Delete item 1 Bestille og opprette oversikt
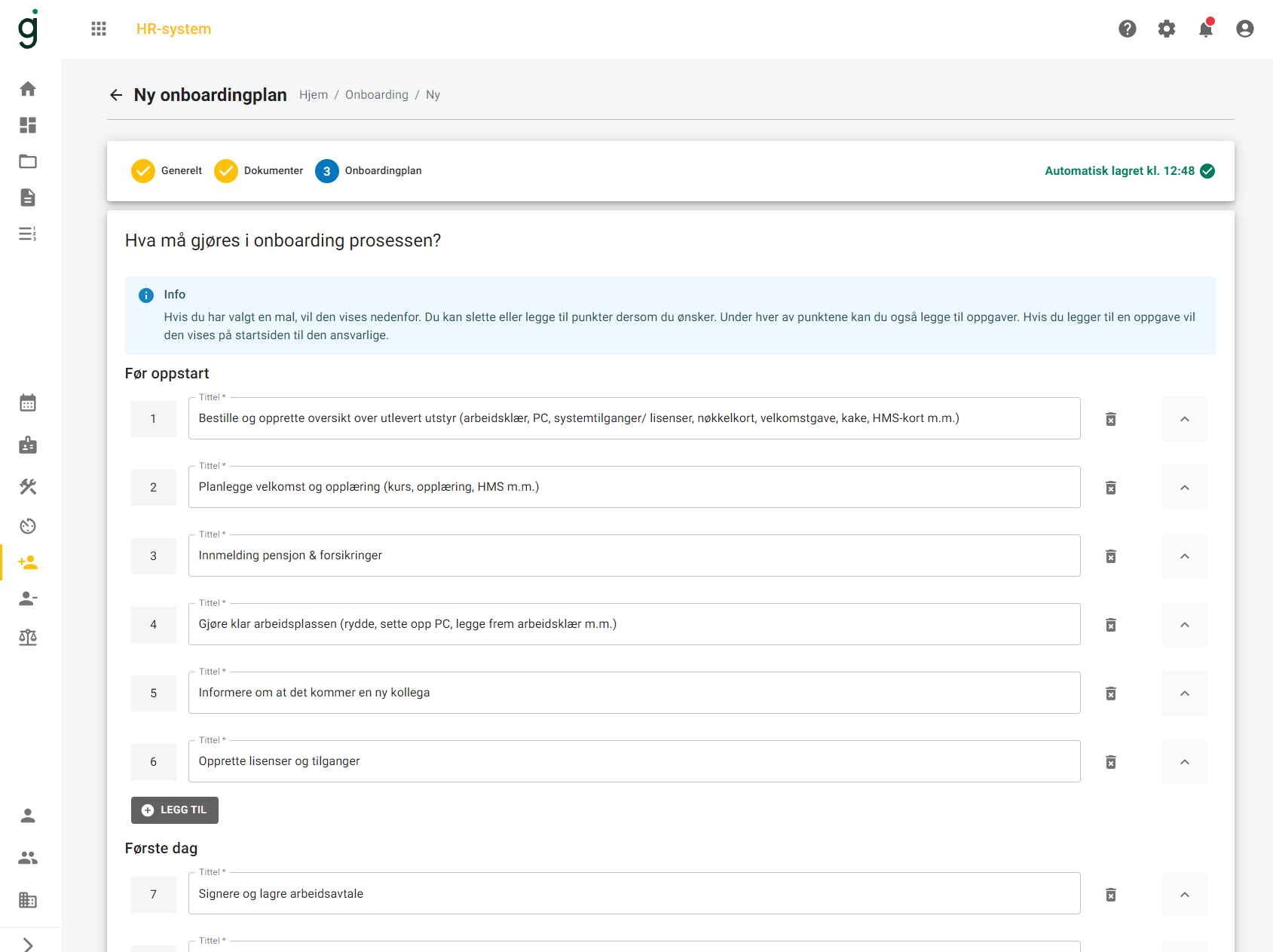The image size is (1273, 952). pyautogui.click(x=1111, y=419)
